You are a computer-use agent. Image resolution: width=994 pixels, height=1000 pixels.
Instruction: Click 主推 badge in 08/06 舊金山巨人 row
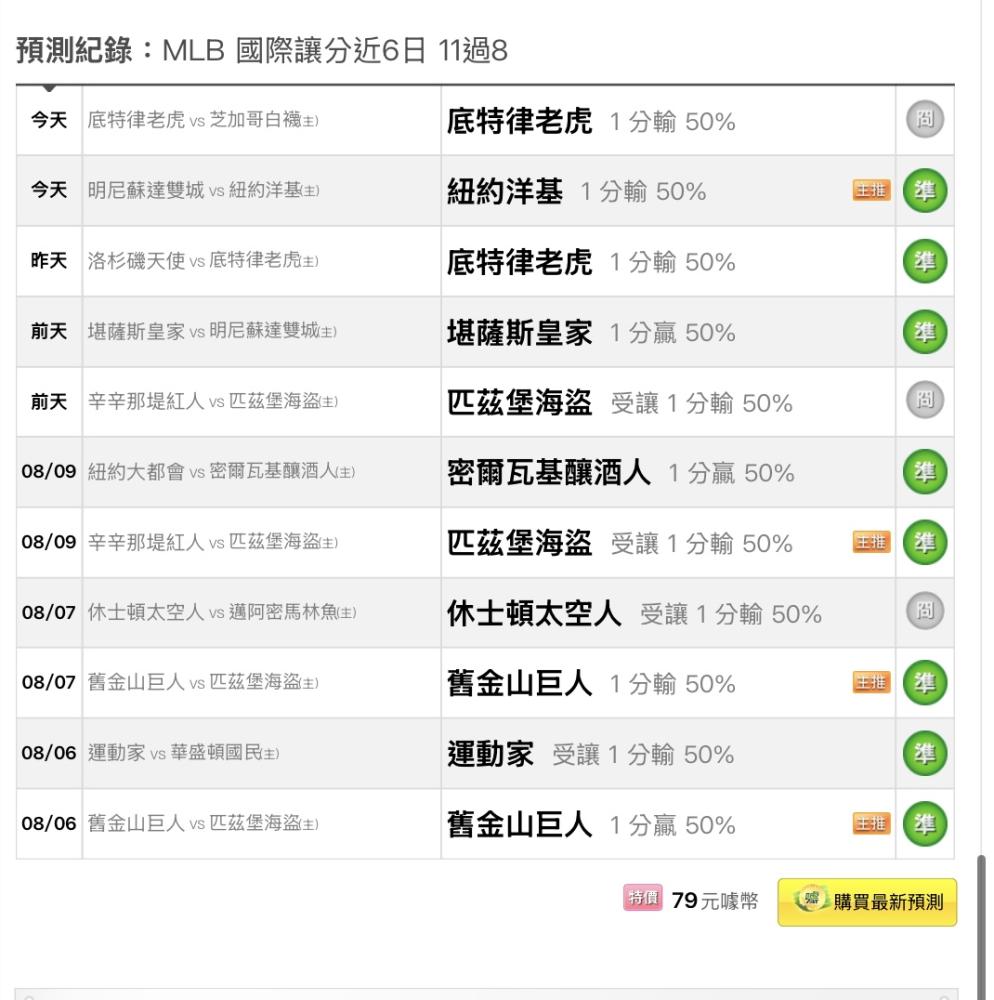871,823
